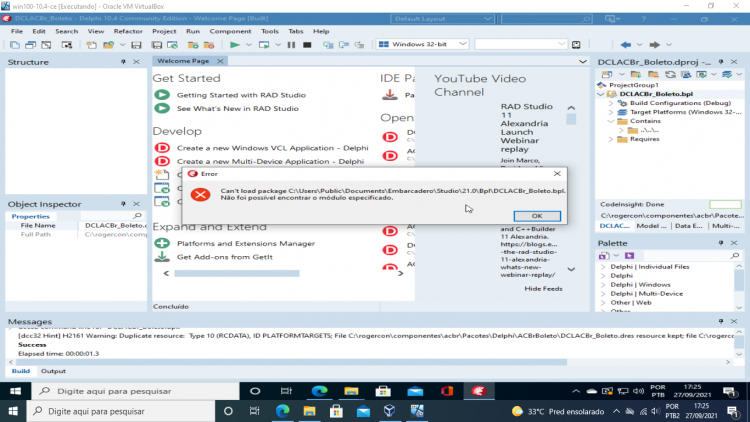This screenshot has height=422, width=750.
Task: Collapse the Contains folder node
Action: 611,121
